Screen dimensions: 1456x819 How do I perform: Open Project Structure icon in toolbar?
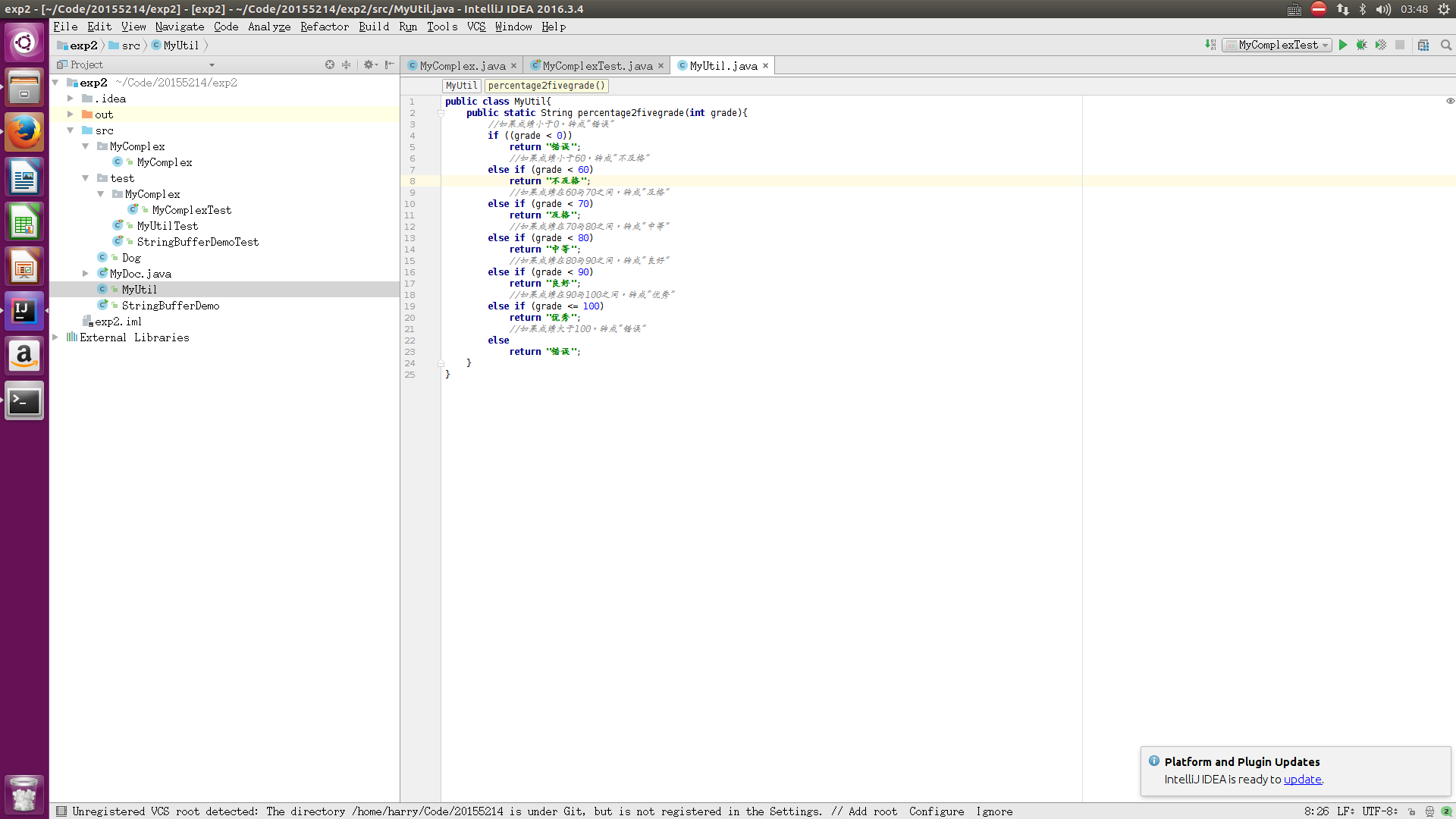(x=1423, y=45)
